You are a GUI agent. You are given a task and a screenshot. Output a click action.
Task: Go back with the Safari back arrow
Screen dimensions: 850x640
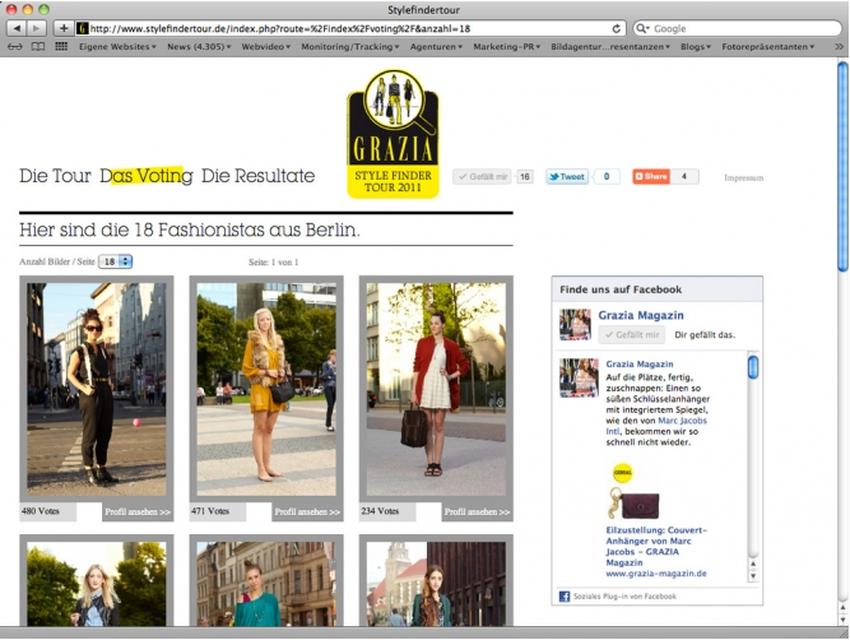17,28
